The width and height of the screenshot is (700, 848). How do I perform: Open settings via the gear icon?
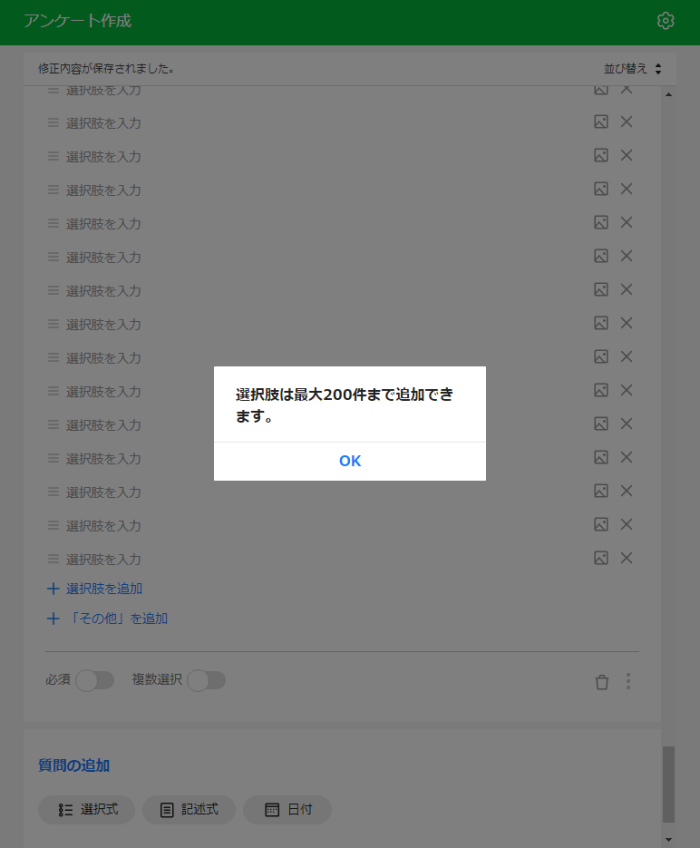click(665, 21)
